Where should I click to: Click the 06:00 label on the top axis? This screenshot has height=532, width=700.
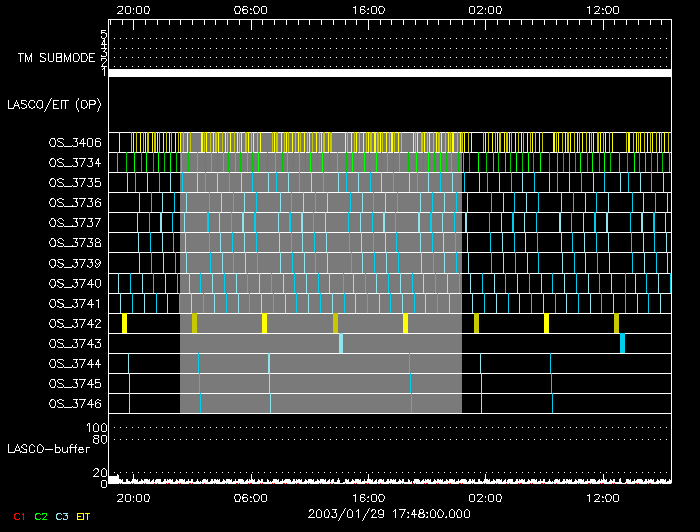point(250,9)
